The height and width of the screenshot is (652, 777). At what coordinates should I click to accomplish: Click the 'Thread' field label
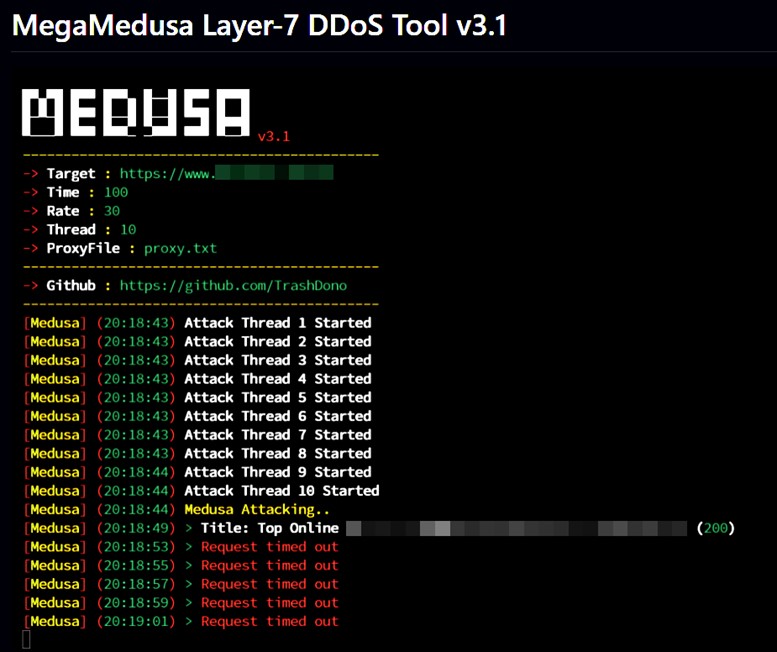pos(71,229)
